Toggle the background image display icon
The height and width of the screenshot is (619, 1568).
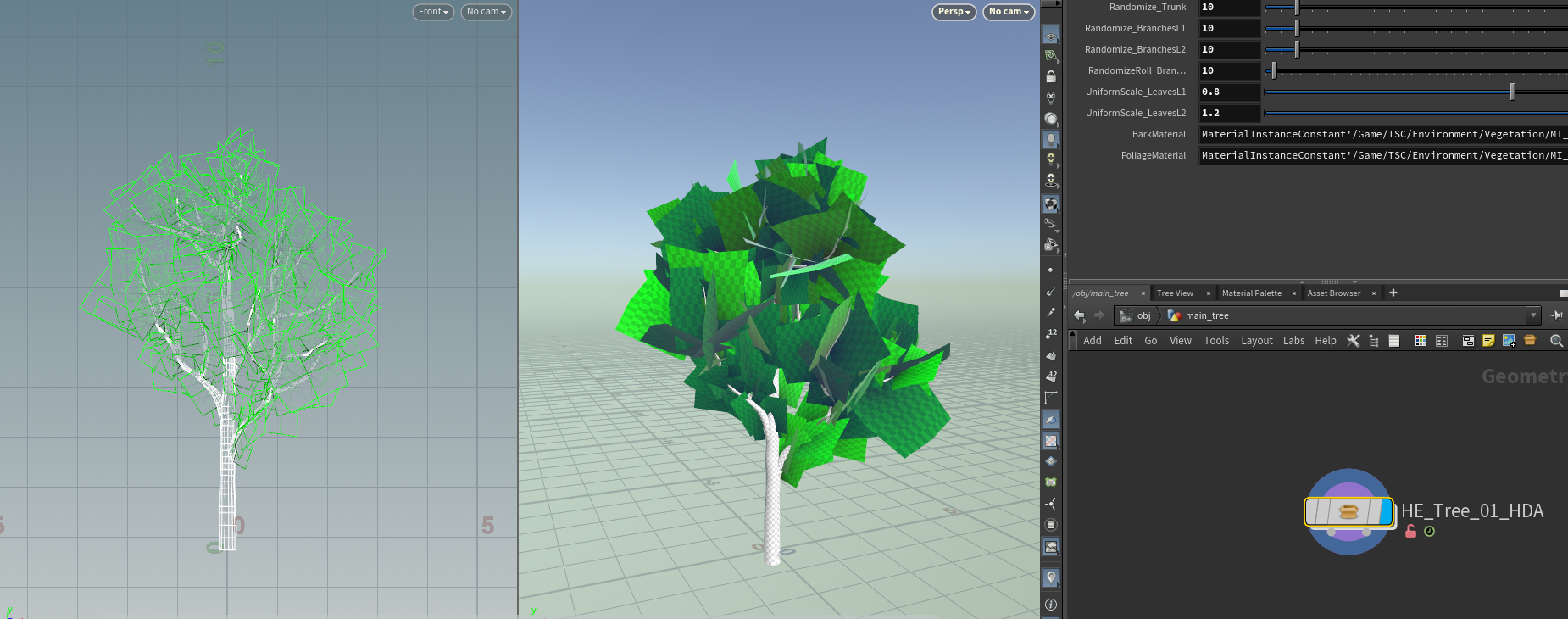[x=1051, y=547]
